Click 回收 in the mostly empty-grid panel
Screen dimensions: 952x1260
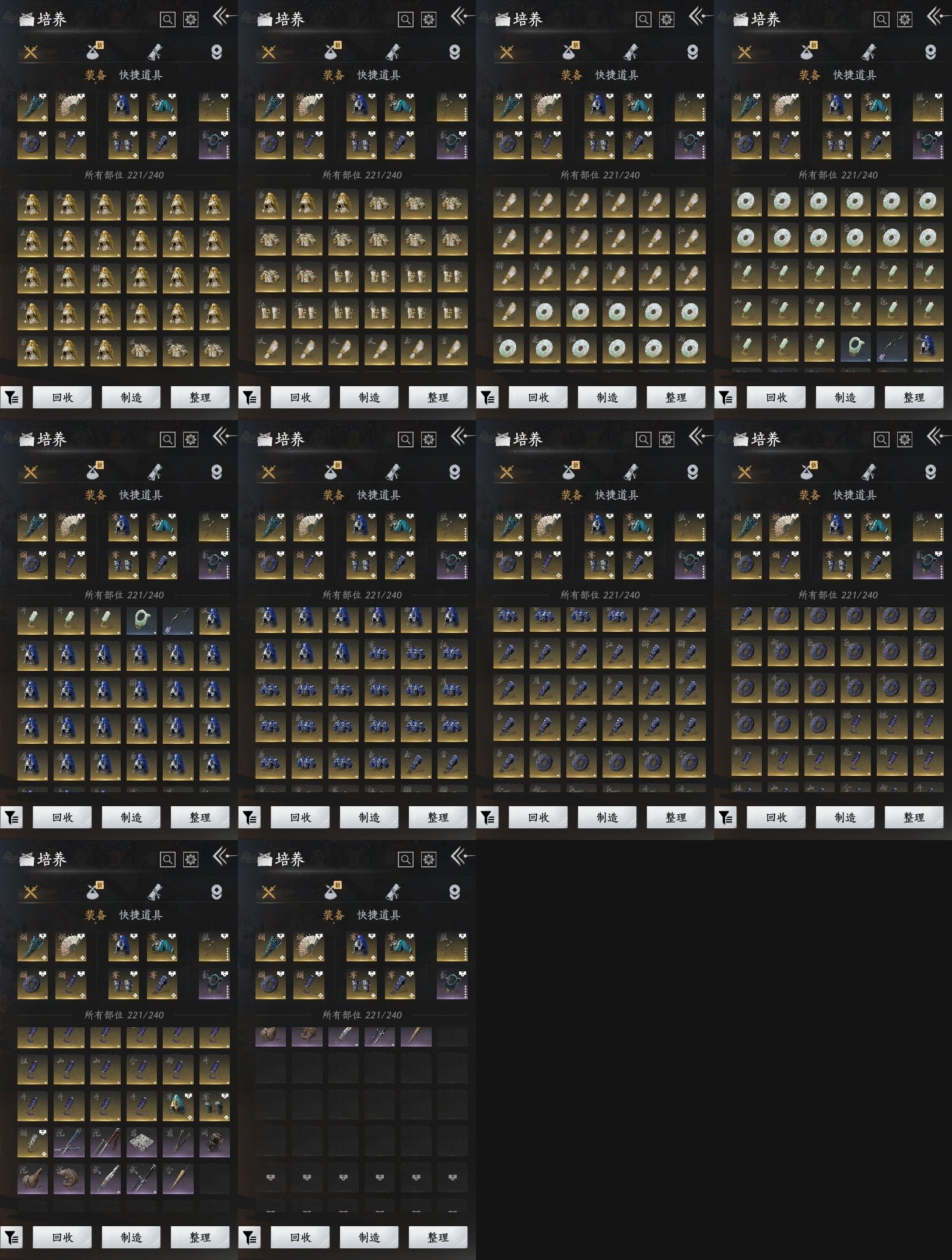point(300,1237)
